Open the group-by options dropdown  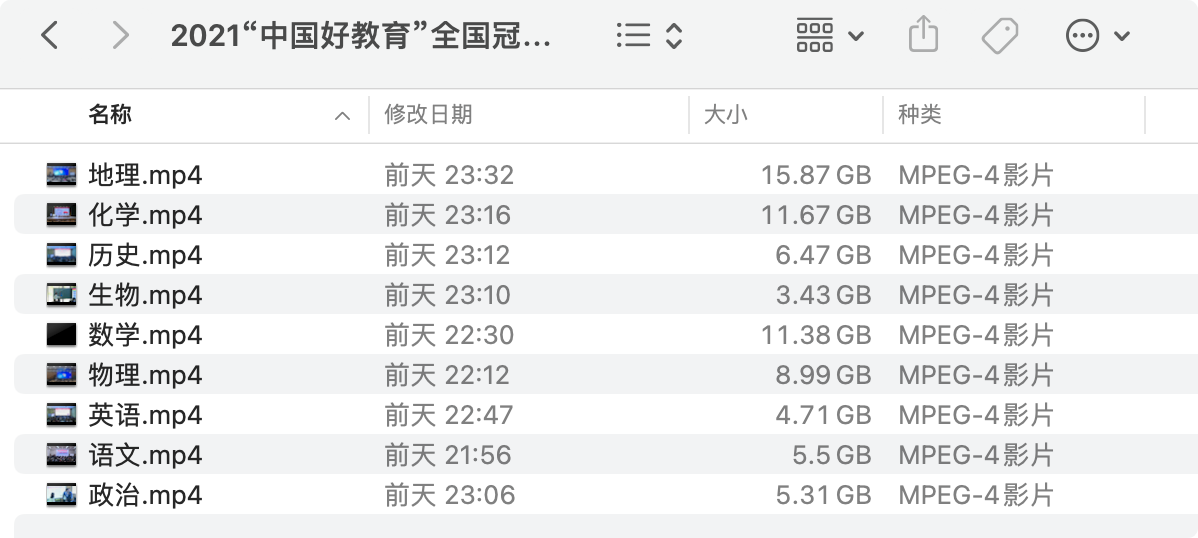[829, 37]
